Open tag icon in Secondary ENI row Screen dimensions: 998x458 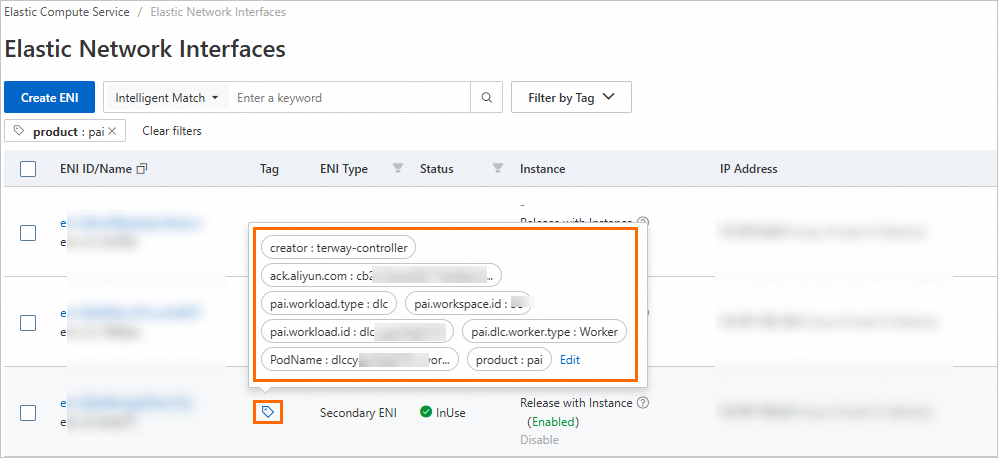click(268, 412)
